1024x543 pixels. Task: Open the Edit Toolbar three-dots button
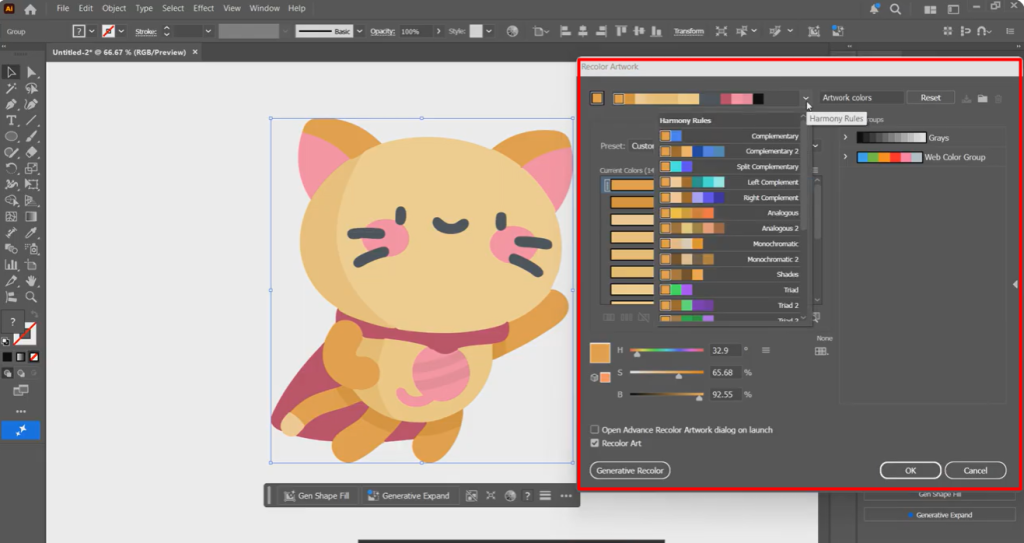tap(21, 412)
